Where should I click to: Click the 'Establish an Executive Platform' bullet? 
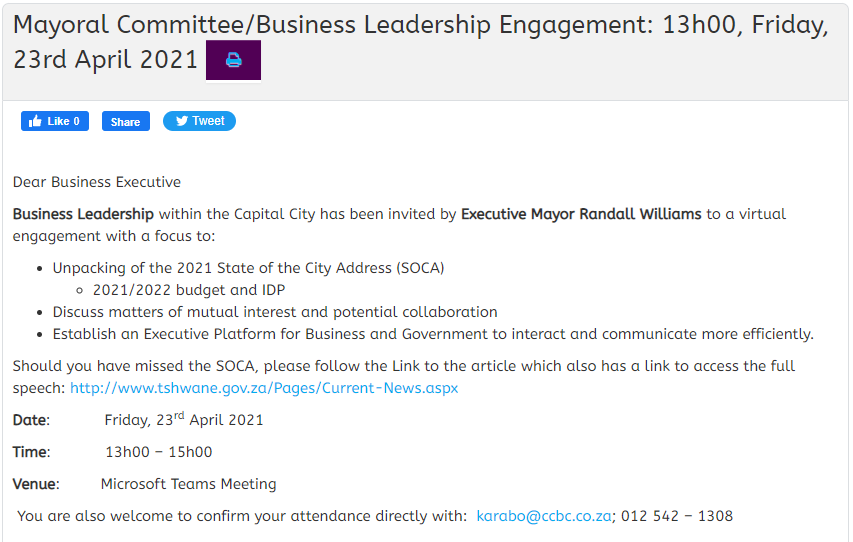(433, 334)
